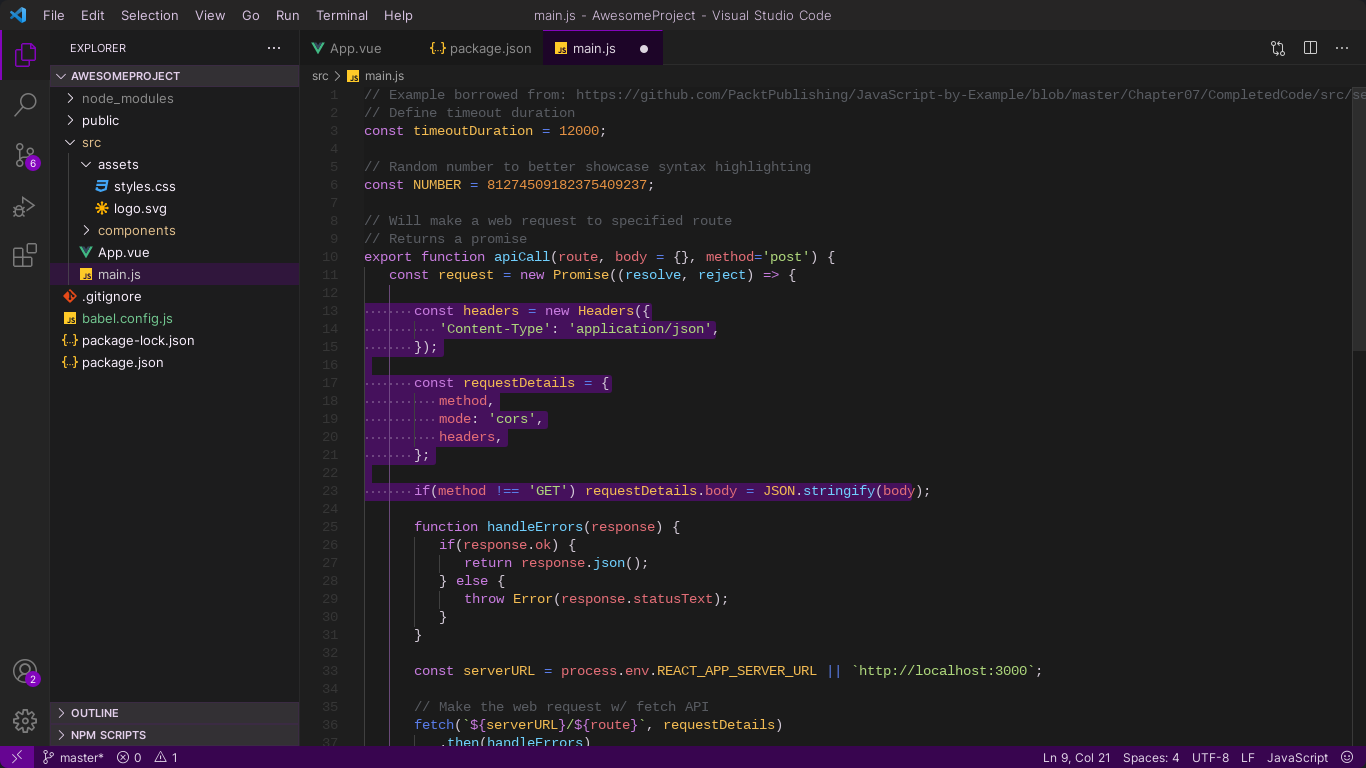This screenshot has height=768, width=1366.
Task: Expand the node_modules folder
Action: (x=127, y=98)
